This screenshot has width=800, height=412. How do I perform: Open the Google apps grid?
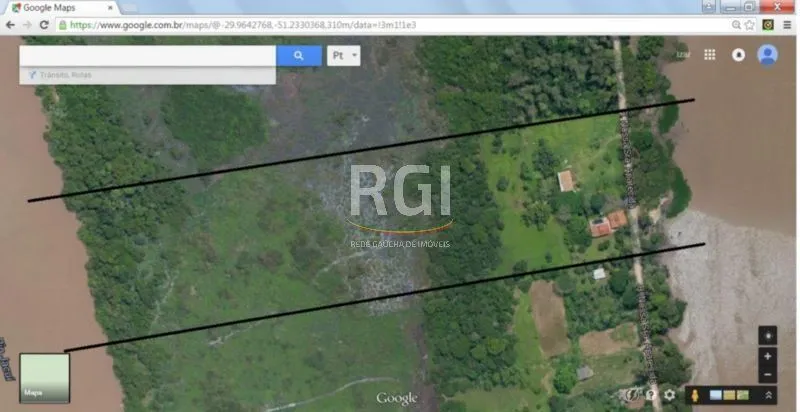pos(709,55)
